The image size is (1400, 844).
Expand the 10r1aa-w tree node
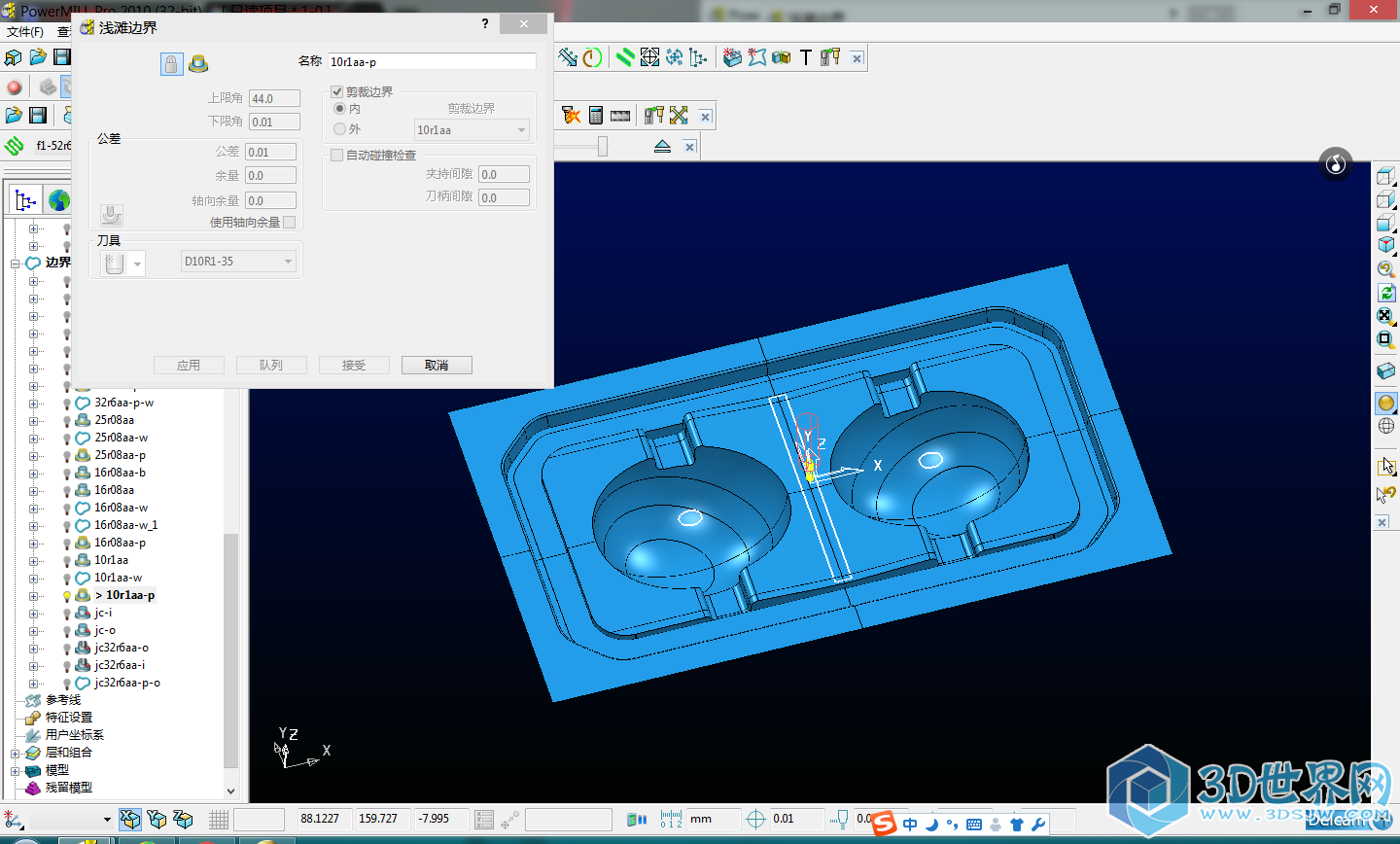[33, 578]
